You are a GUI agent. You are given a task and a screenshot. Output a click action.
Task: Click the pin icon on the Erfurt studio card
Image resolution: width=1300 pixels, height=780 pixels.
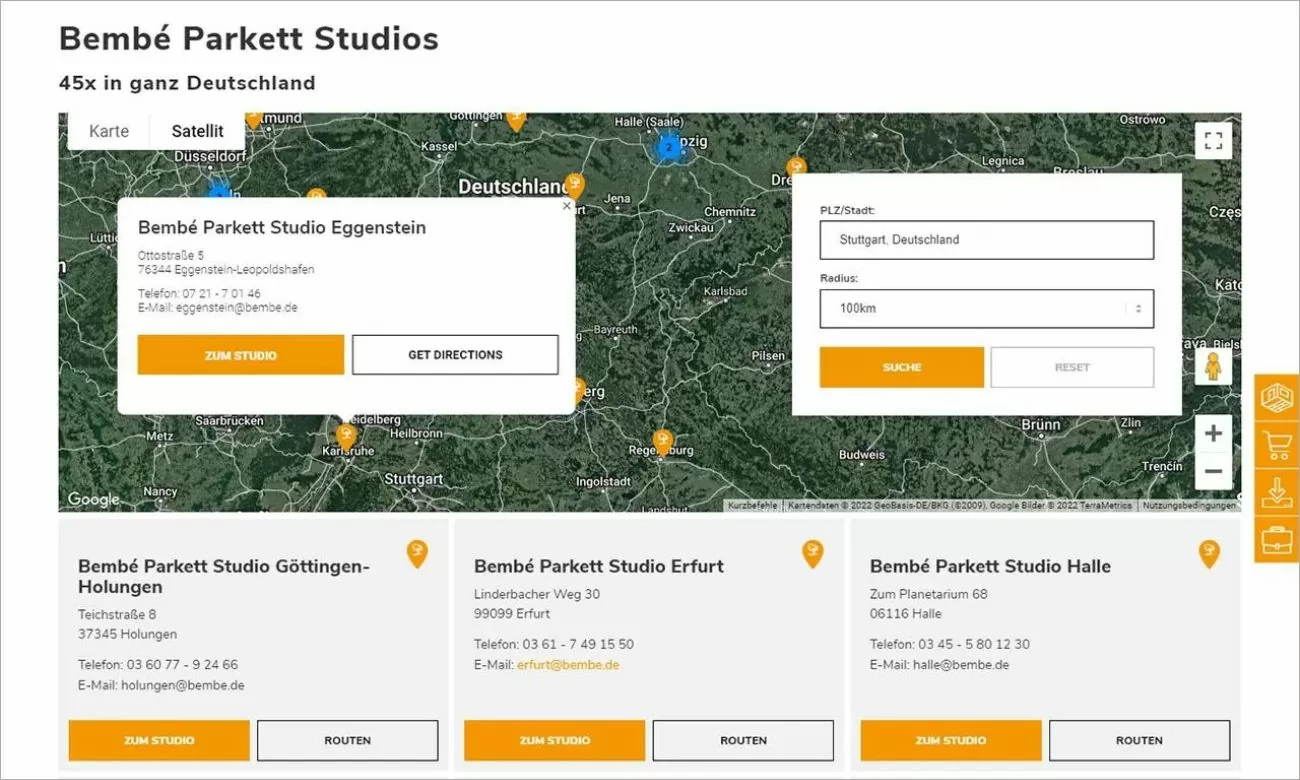click(x=813, y=553)
